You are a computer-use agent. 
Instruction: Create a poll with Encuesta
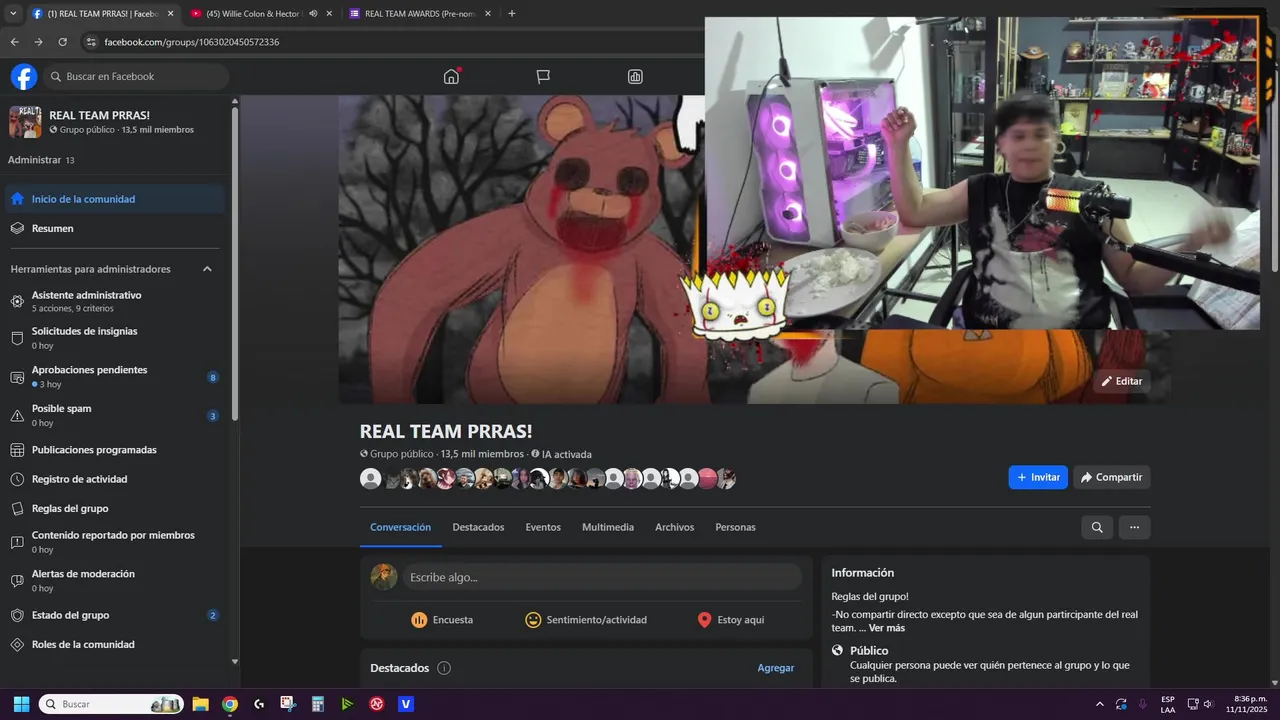(442, 620)
